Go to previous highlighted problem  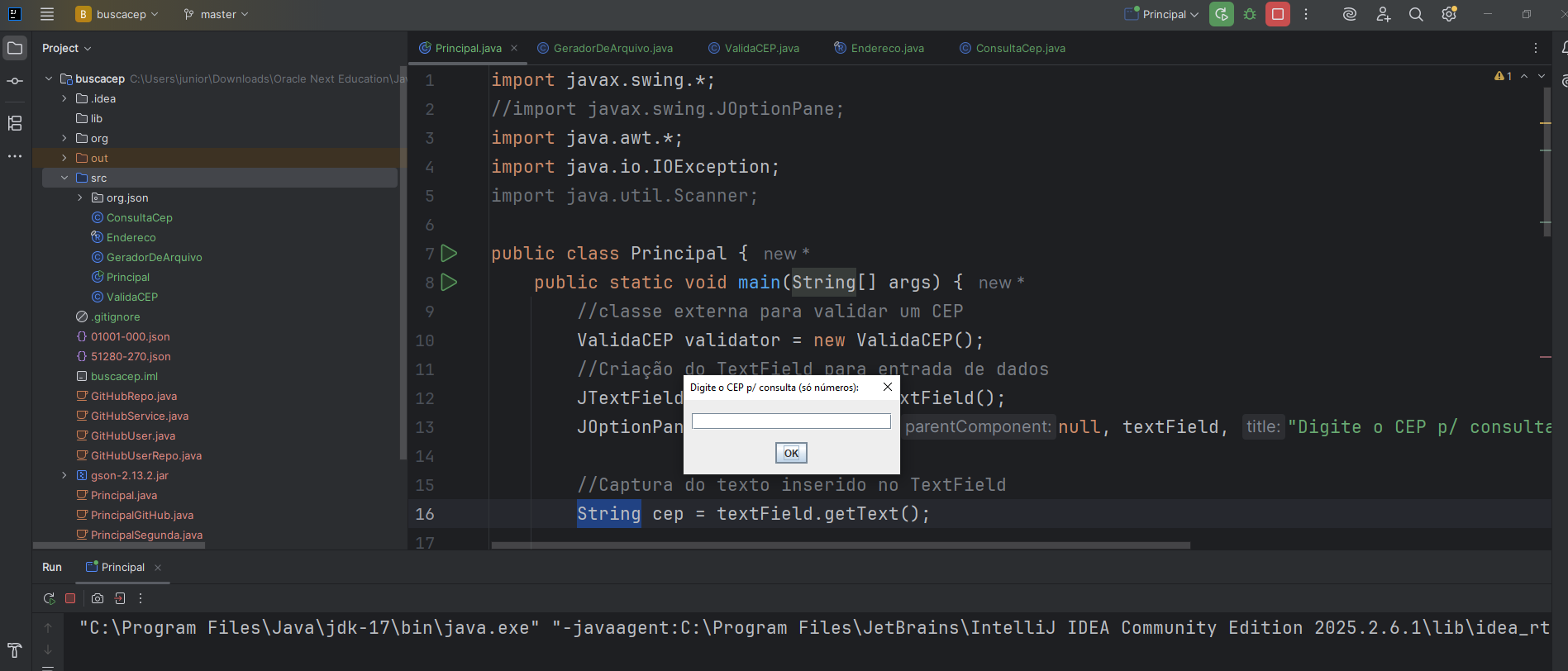(x=1524, y=76)
